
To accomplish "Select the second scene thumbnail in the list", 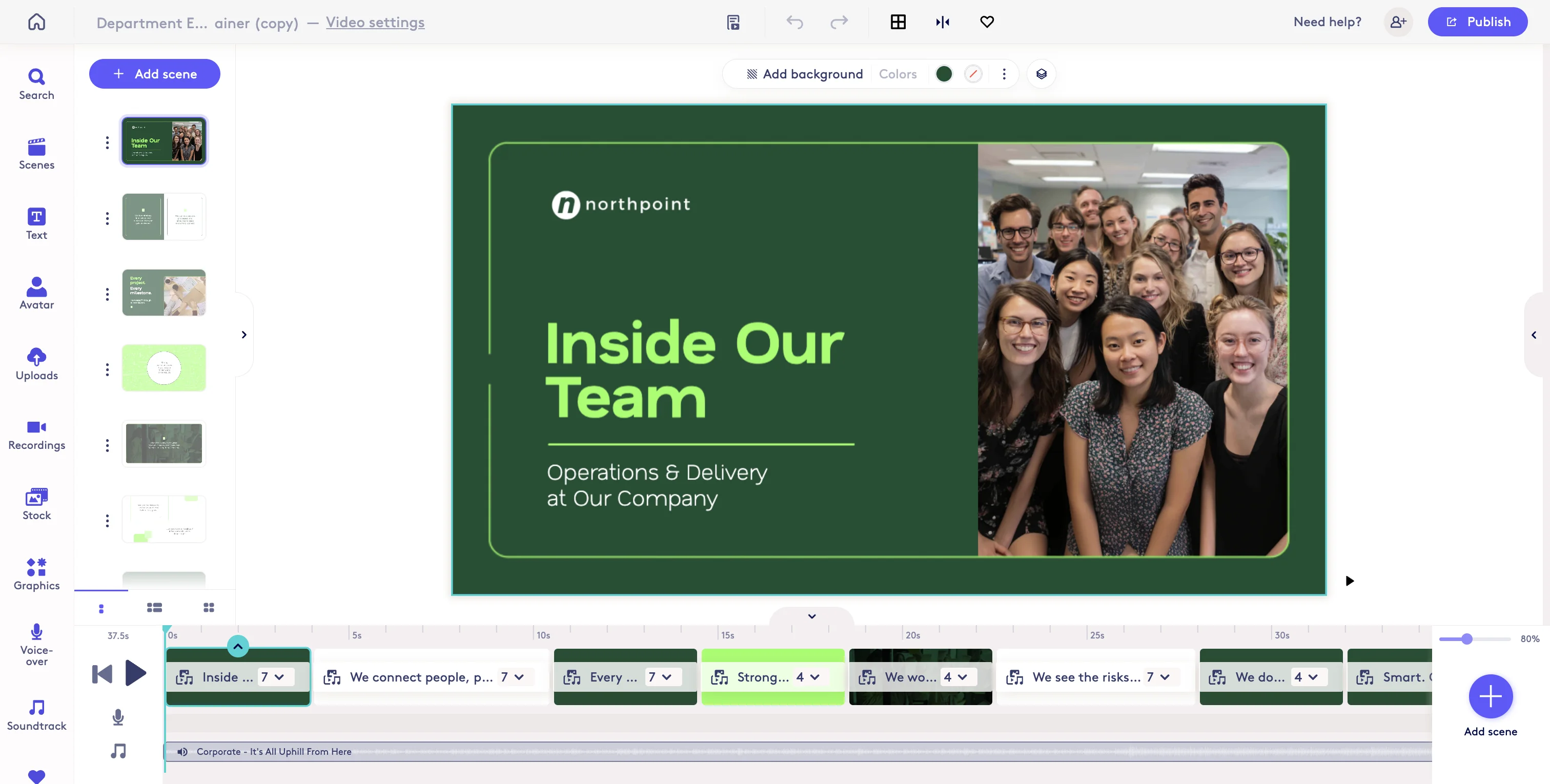I will click(164, 217).
